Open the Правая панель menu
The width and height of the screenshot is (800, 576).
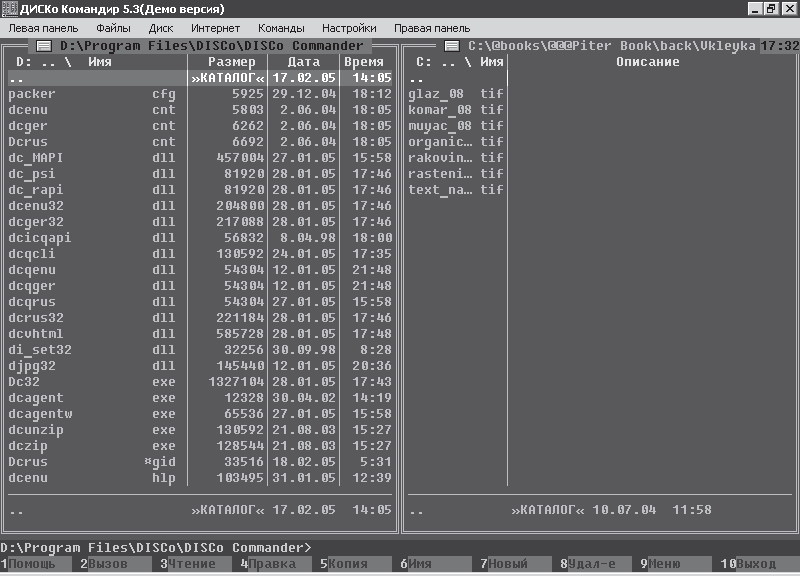(432, 29)
